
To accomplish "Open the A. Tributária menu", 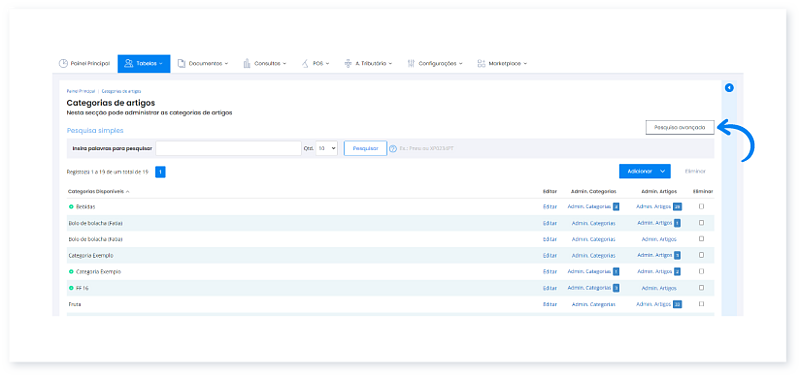I will click(x=368, y=64).
